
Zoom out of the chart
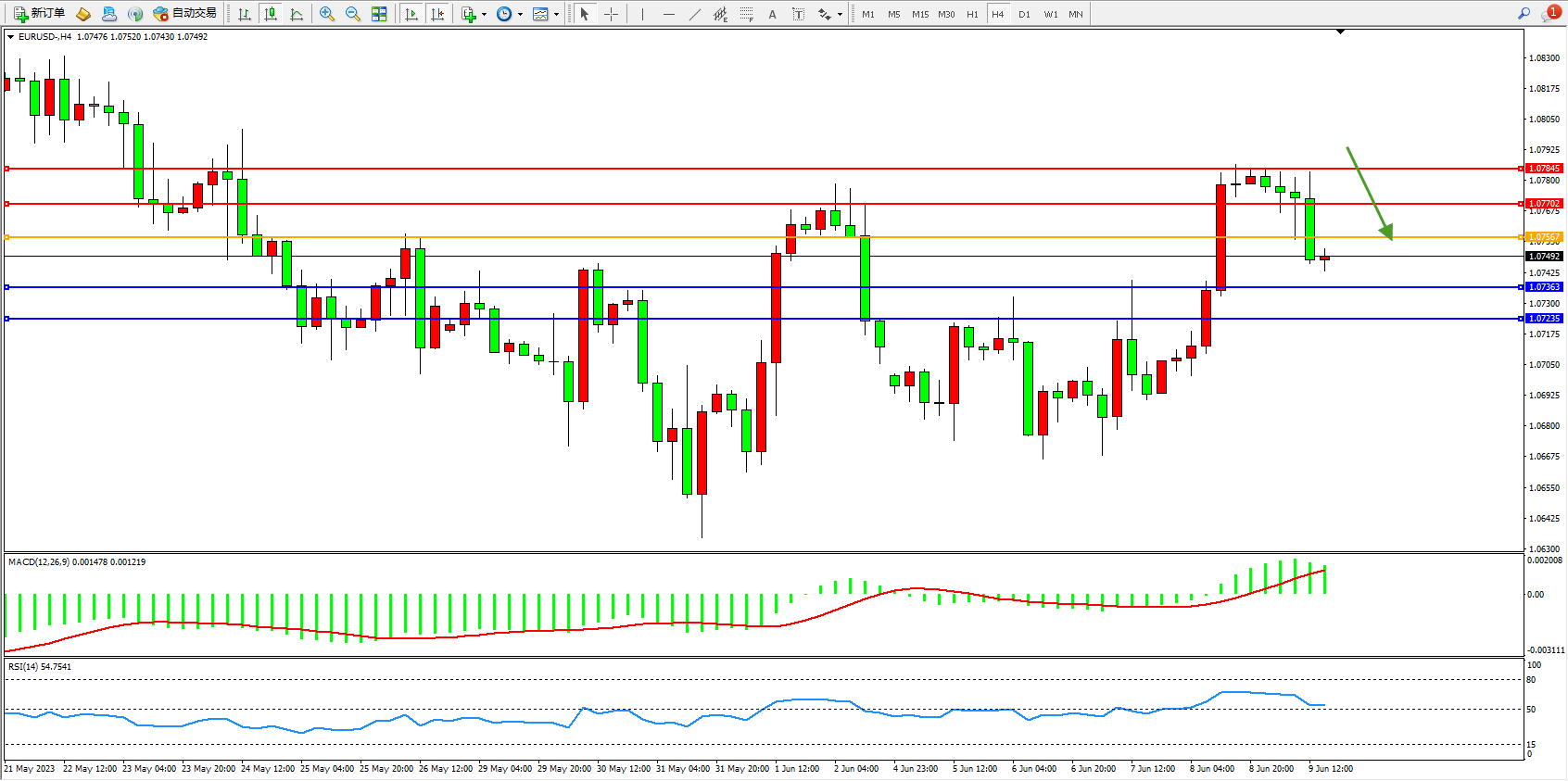point(353,14)
